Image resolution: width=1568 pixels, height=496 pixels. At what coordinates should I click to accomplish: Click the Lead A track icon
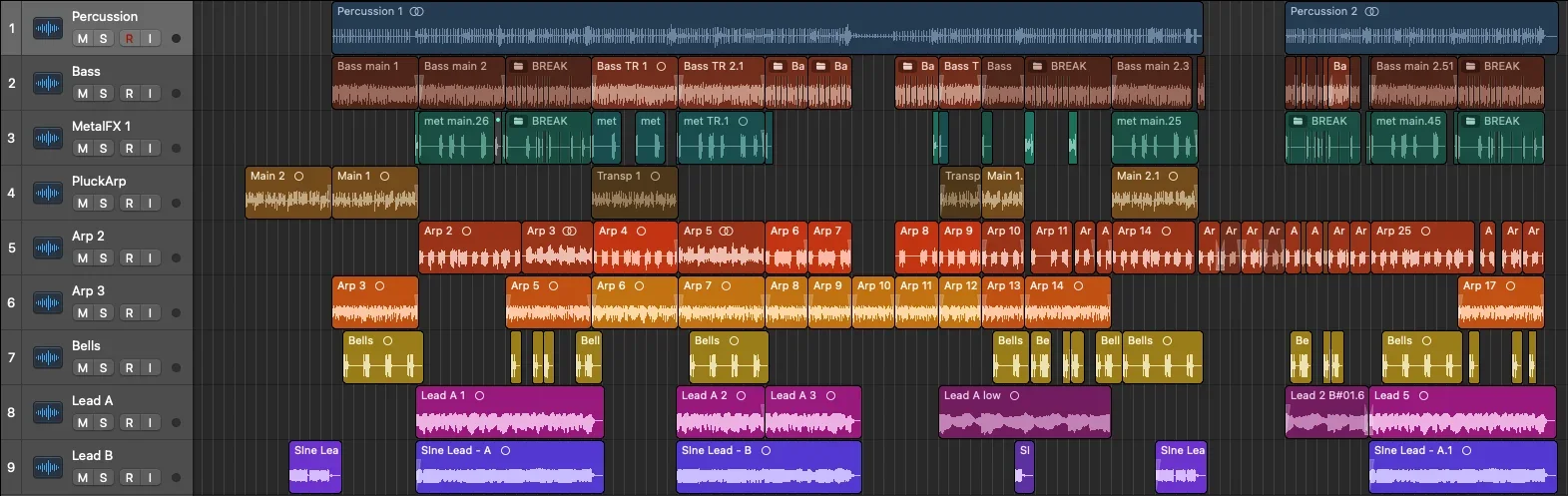(x=47, y=412)
